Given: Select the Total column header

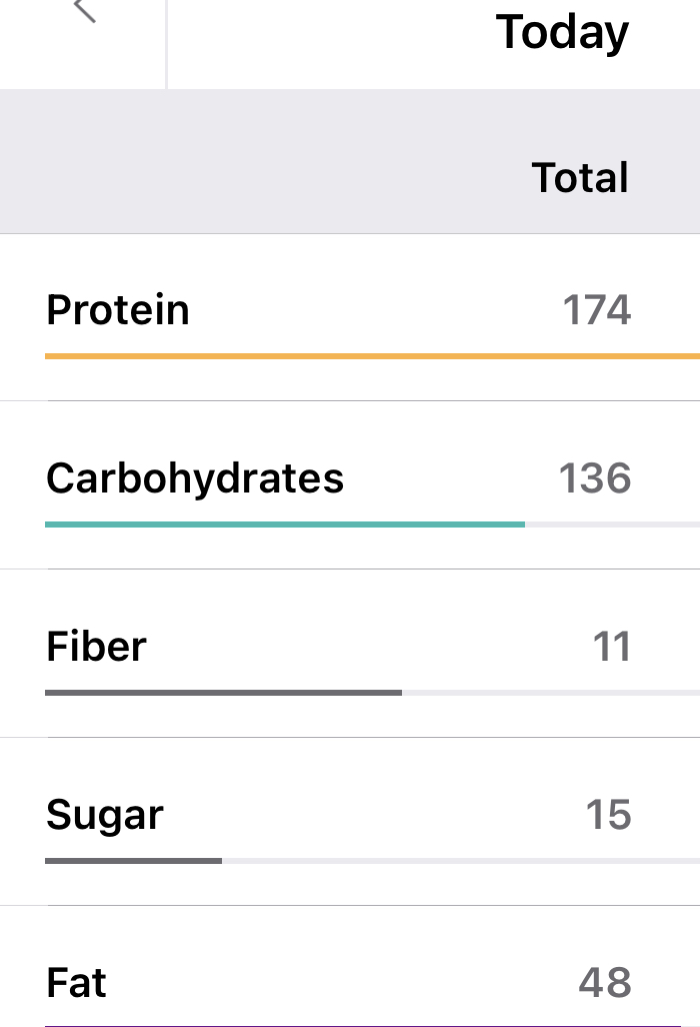Looking at the screenshot, I should click(580, 178).
